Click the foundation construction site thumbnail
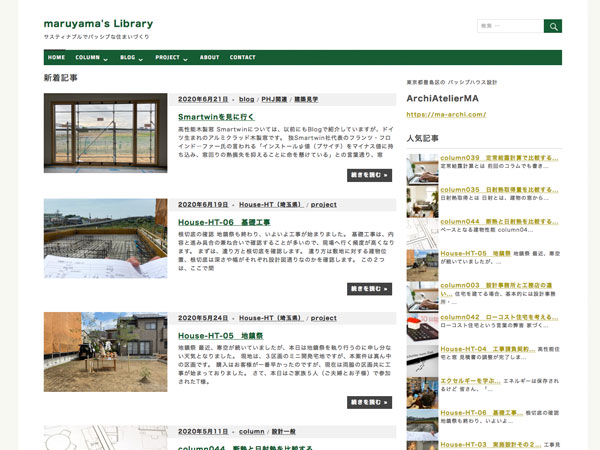The height and width of the screenshot is (450, 600). click(105, 238)
